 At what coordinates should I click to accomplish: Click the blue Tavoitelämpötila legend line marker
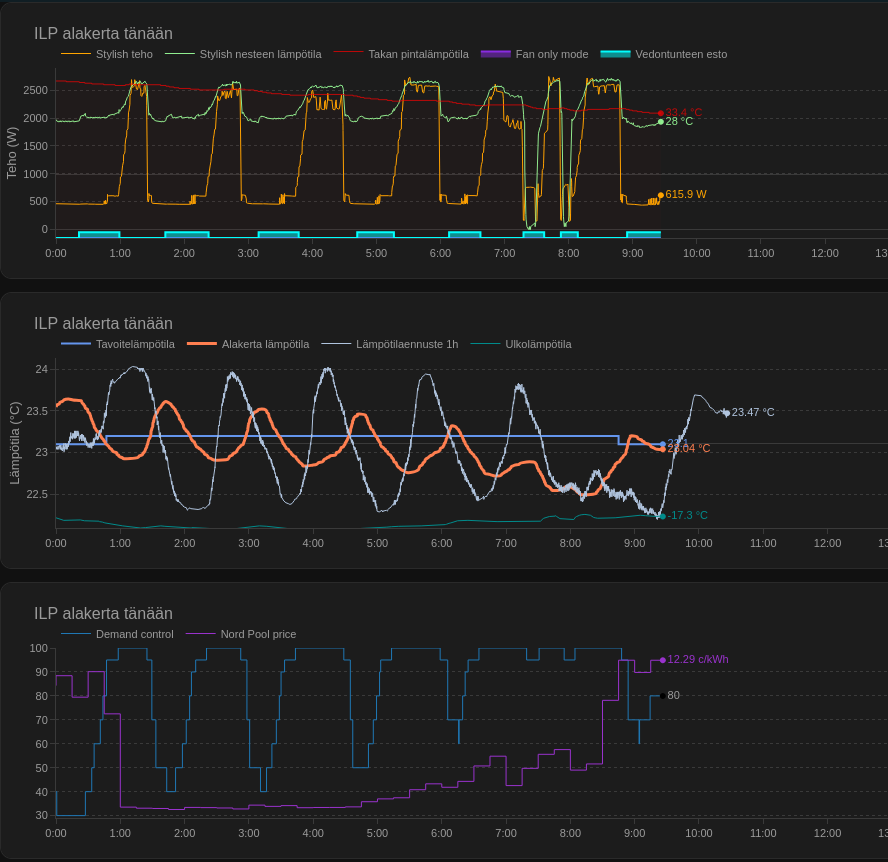[x=76, y=344]
